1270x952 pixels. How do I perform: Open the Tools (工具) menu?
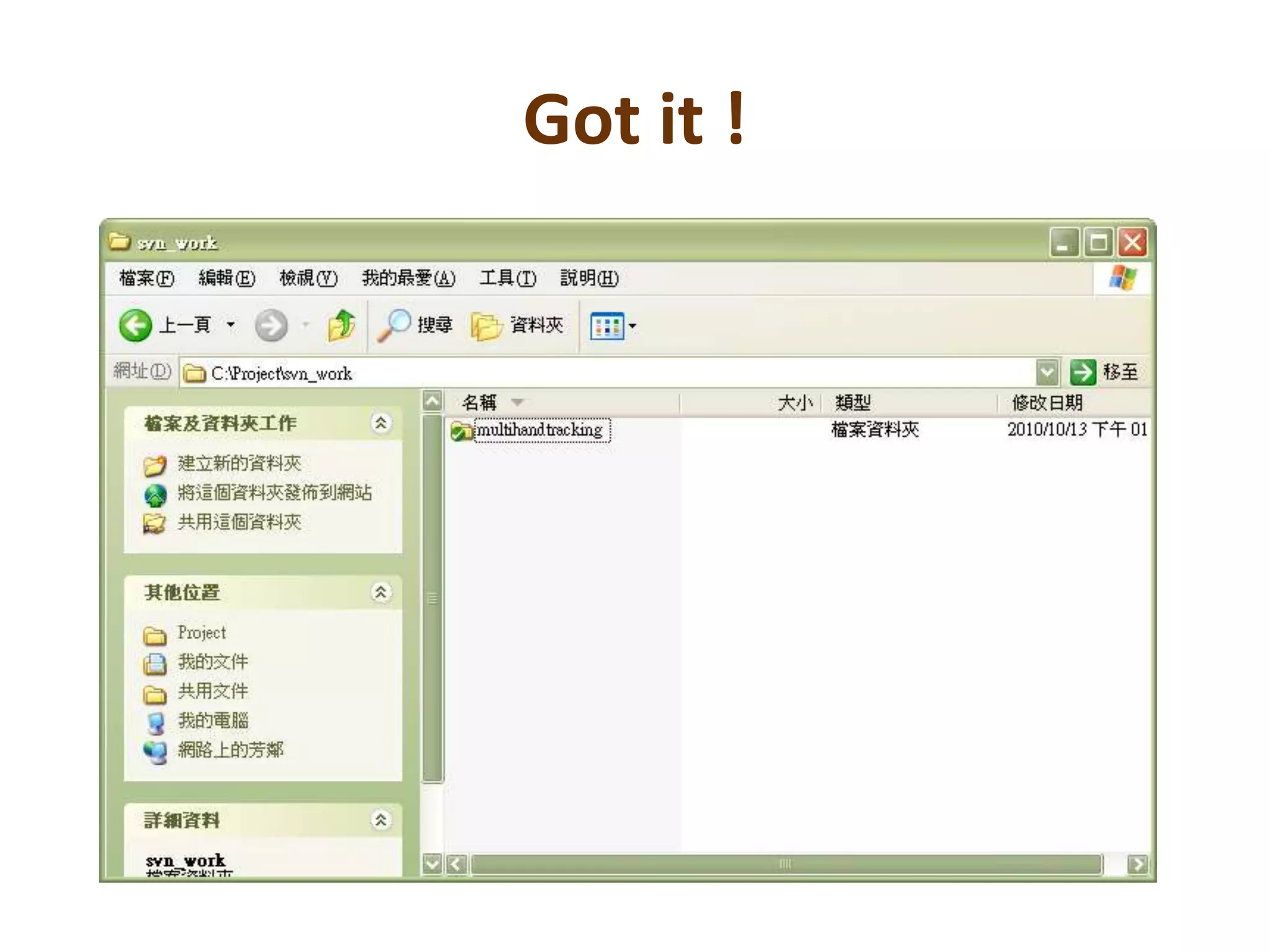(507, 278)
